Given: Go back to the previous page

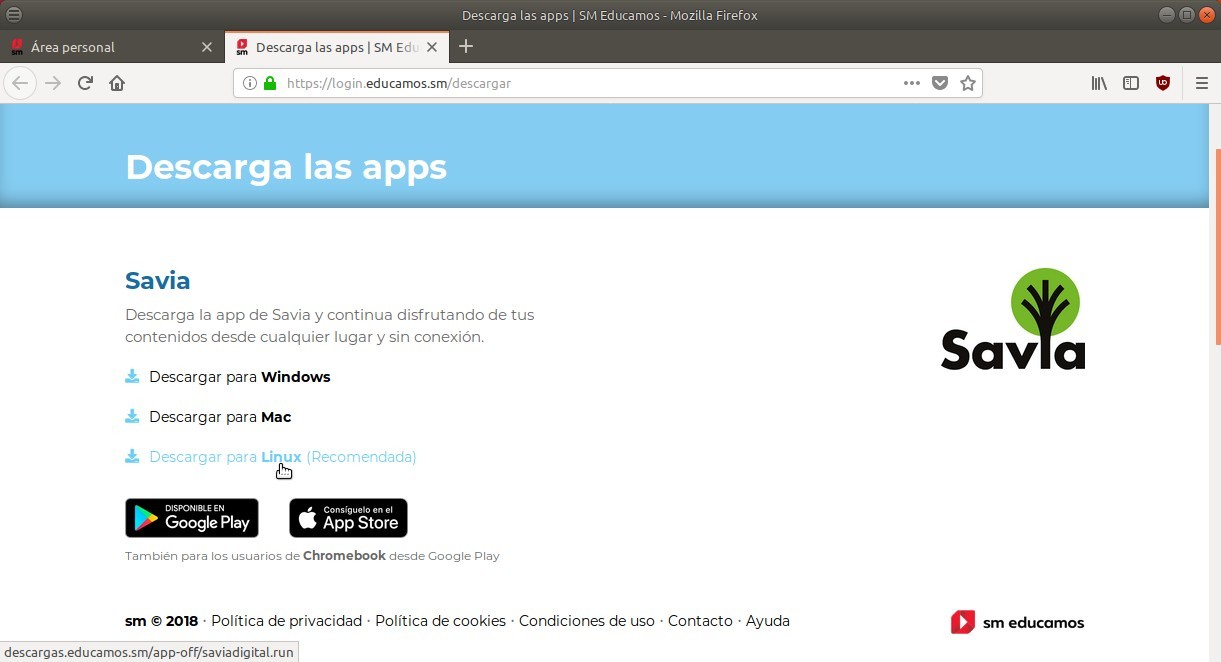Looking at the screenshot, I should pyautogui.click(x=20, y=83).
